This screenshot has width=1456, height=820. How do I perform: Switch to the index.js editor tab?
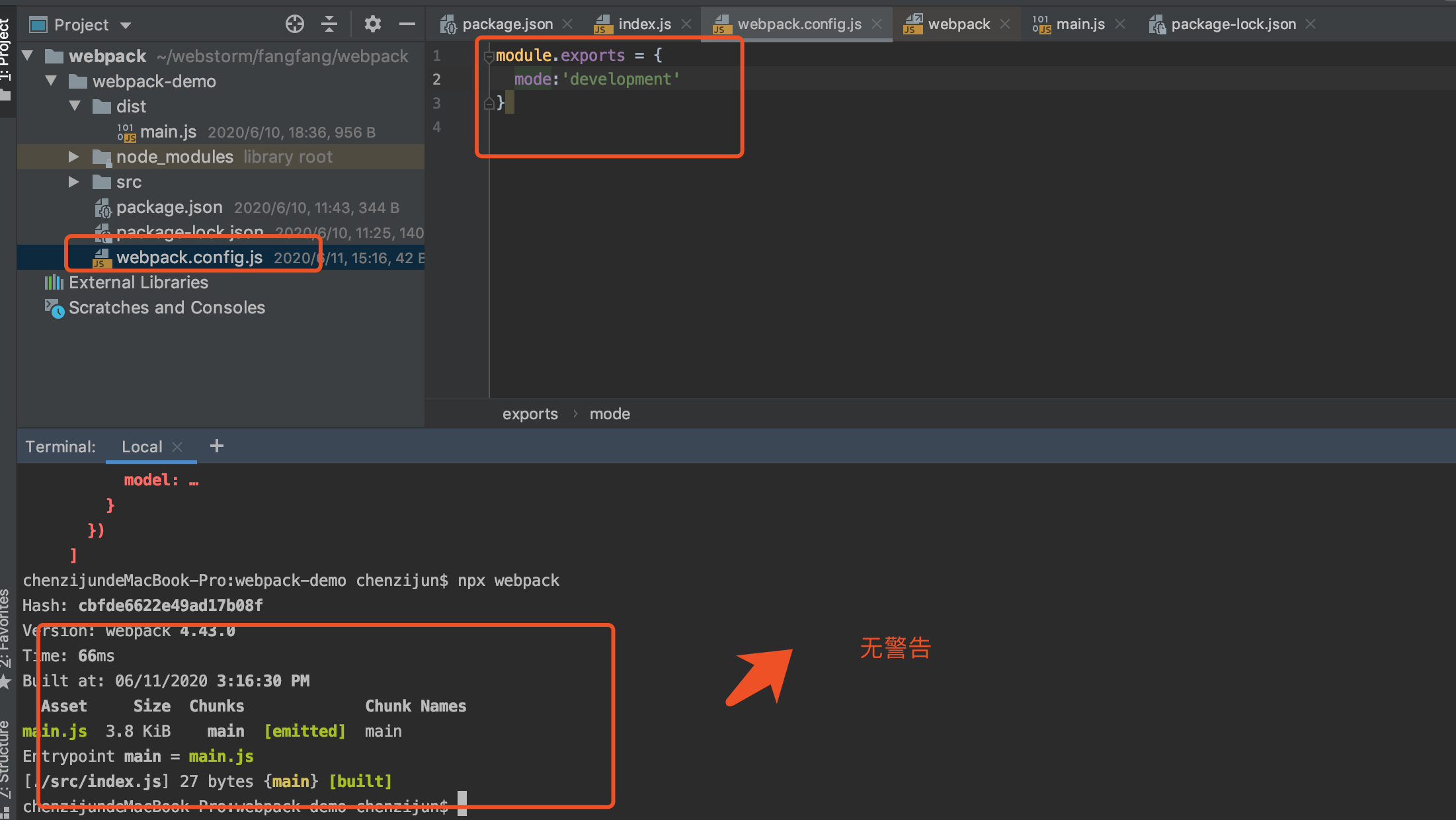click(644, 24)
